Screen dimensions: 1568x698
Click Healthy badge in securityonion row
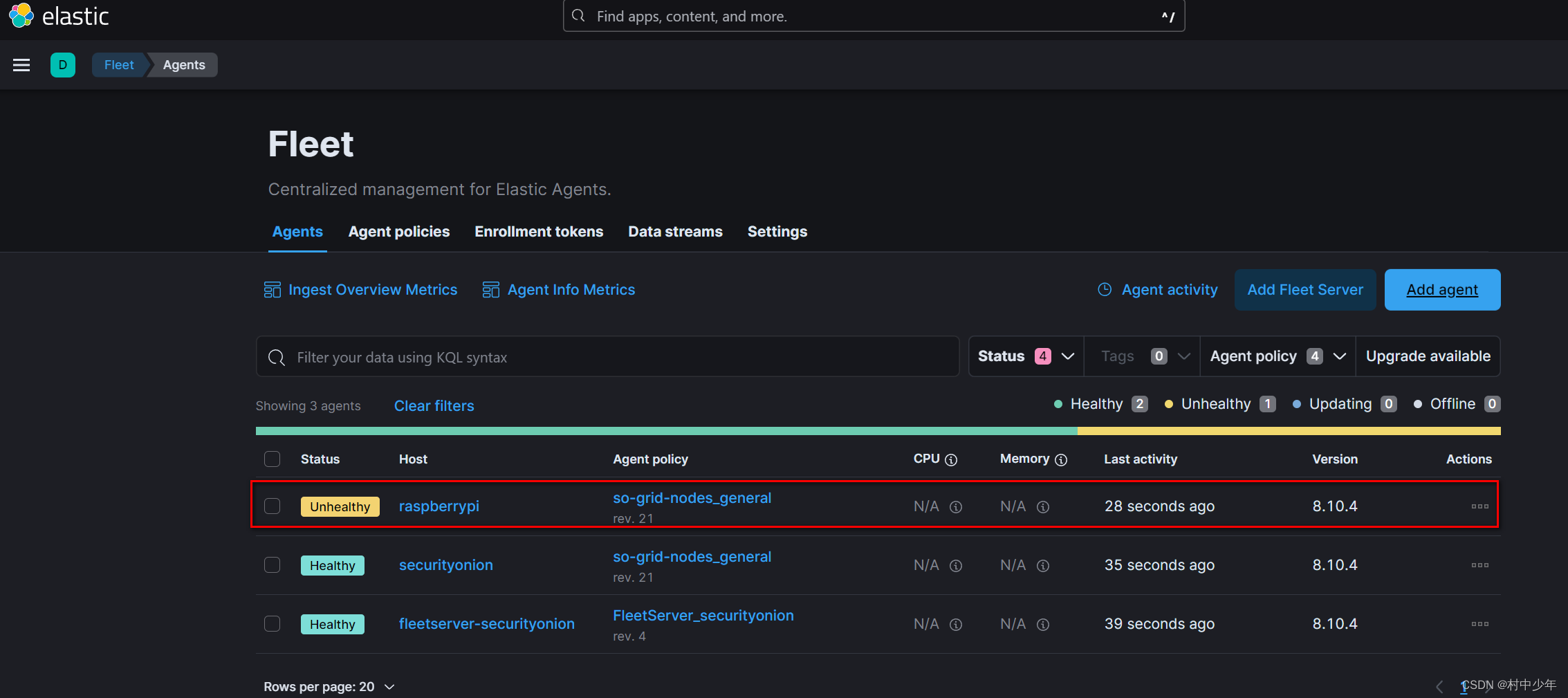click(333, 565)
